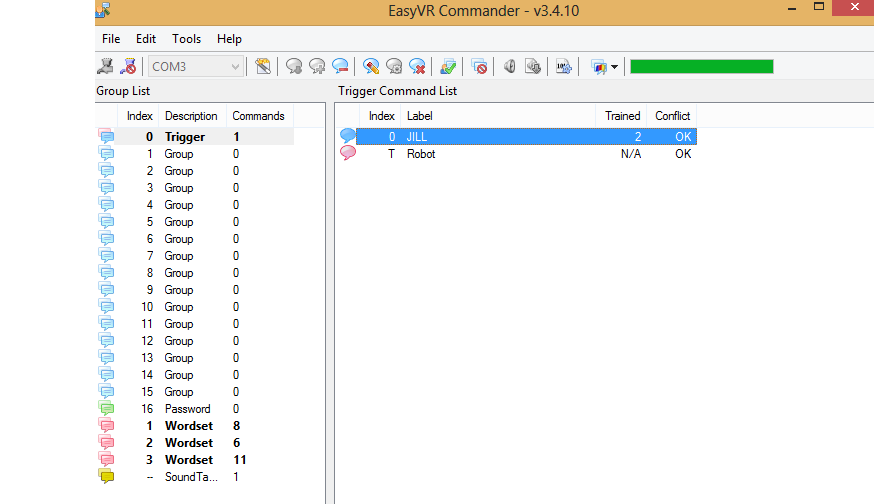Open the COM3 port dropdown

click(x=196, y=66)
